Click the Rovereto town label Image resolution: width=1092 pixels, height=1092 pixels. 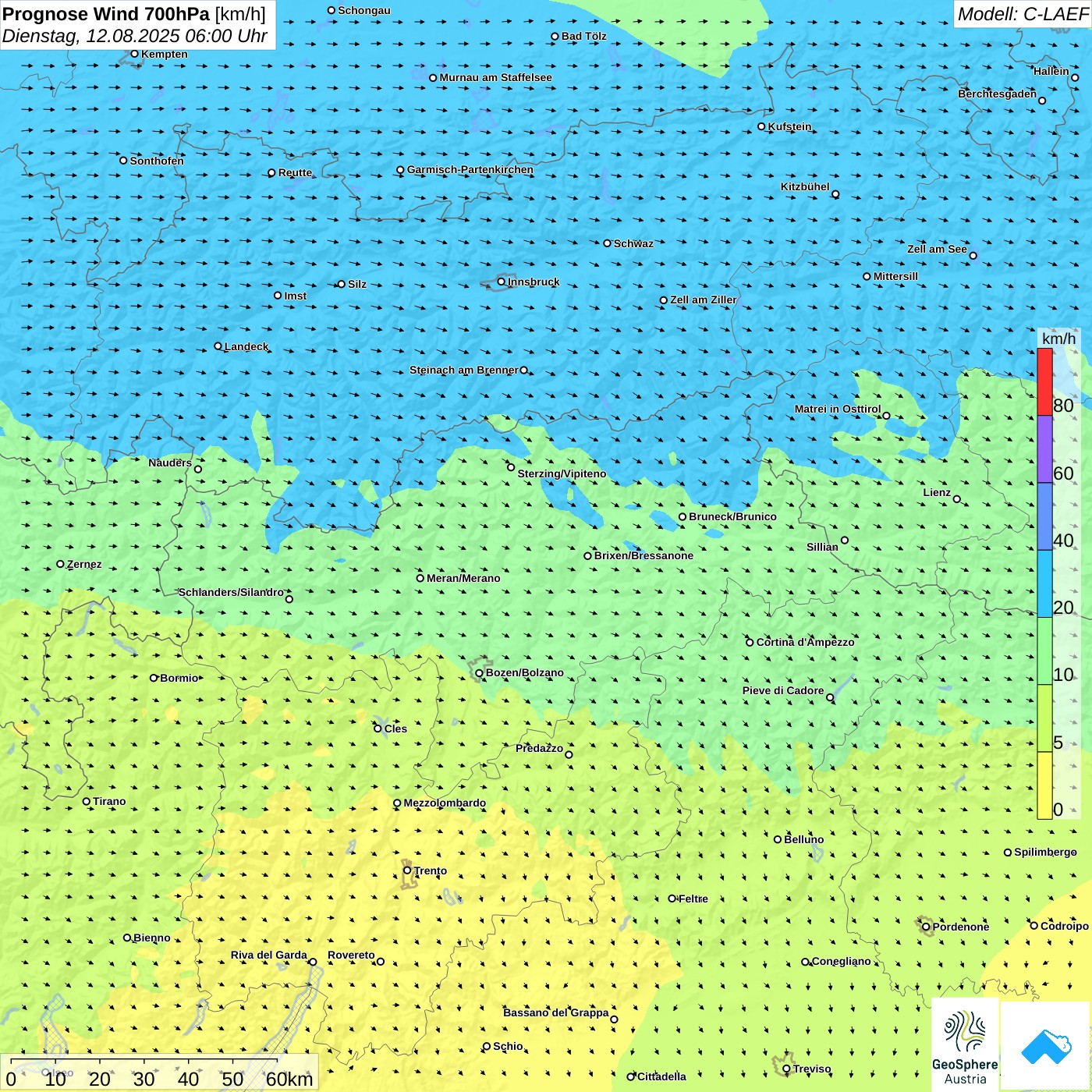coord(351,955)
